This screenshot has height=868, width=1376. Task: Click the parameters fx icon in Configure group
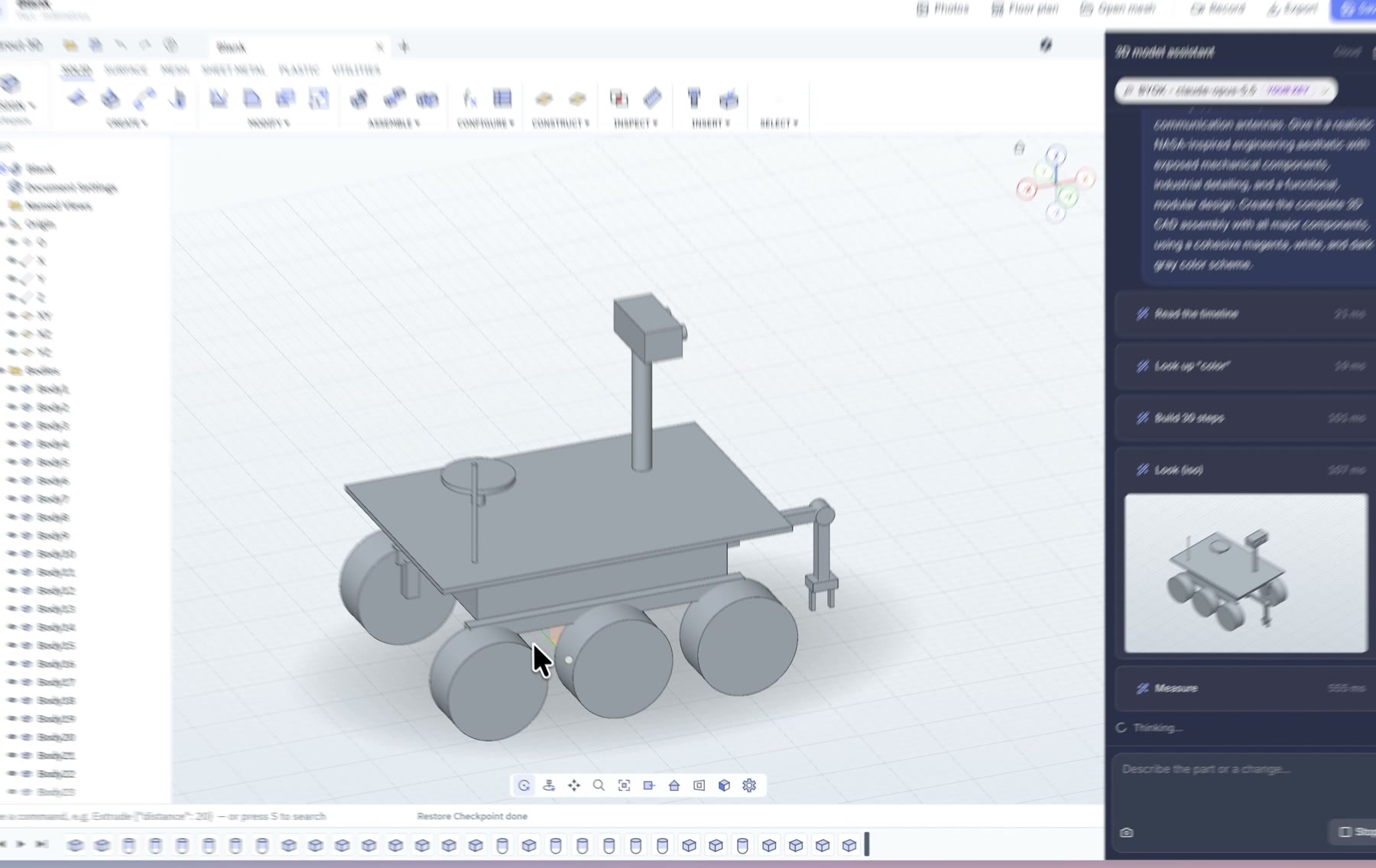469,99
